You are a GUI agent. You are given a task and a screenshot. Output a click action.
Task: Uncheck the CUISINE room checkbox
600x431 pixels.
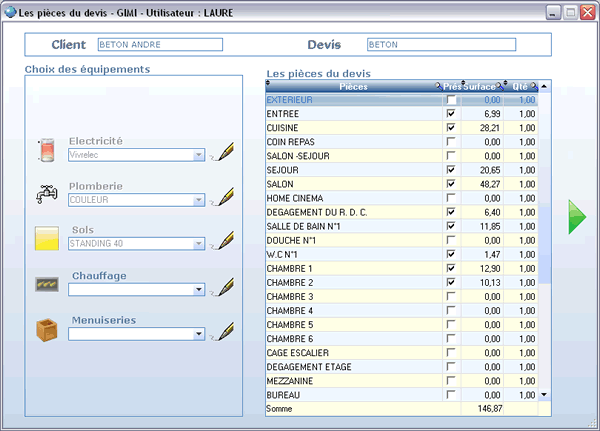point(451,128)
